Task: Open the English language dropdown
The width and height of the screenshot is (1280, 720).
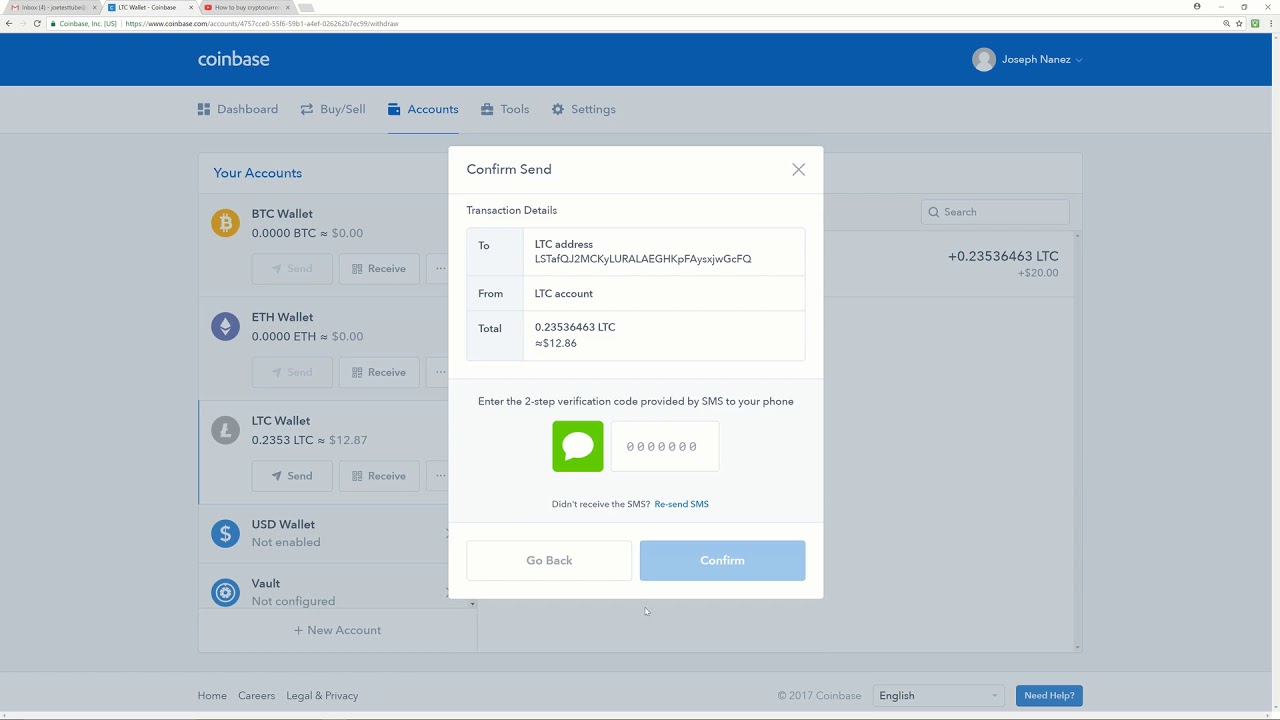Action: click(x=938, y=695)
